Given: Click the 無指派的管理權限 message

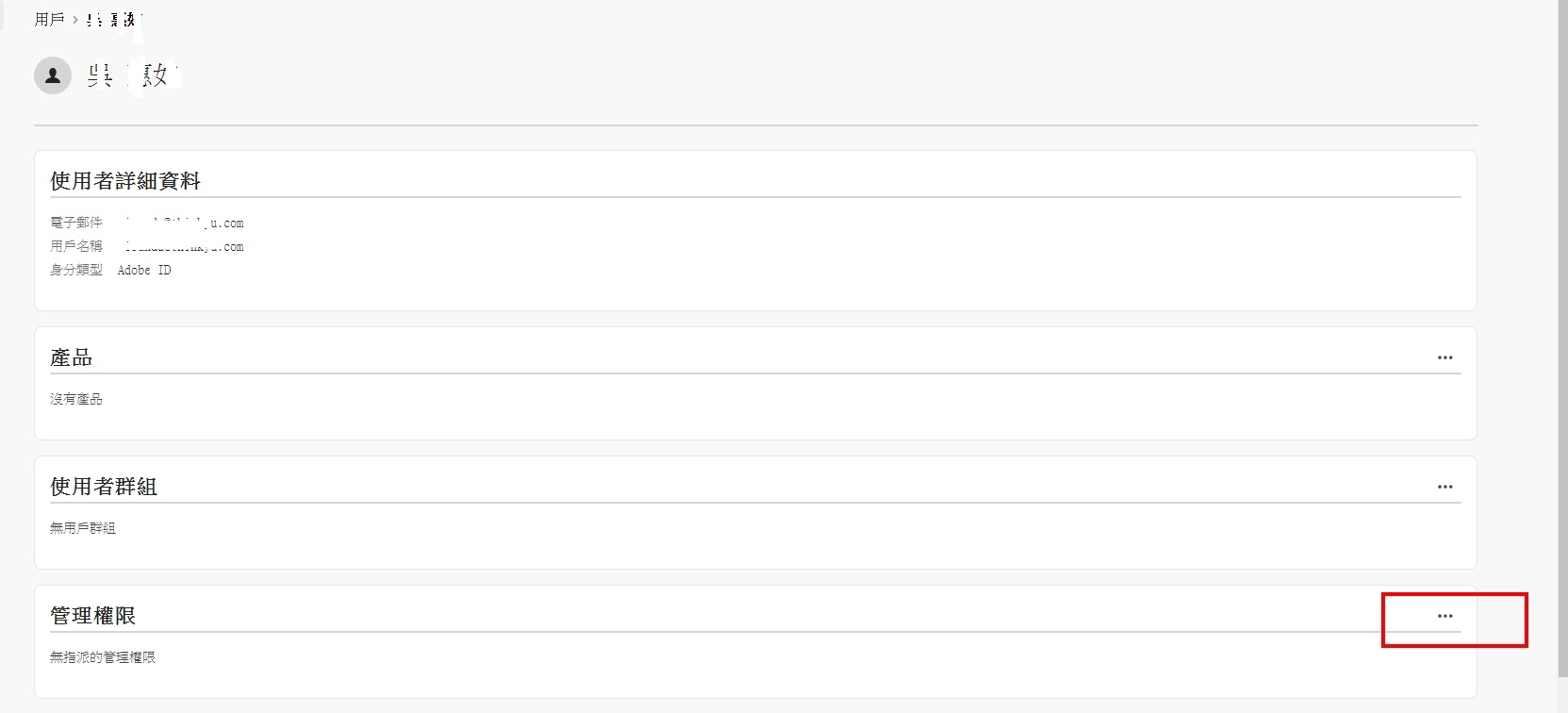Looking at the screenshot, I should click(103, 657).
